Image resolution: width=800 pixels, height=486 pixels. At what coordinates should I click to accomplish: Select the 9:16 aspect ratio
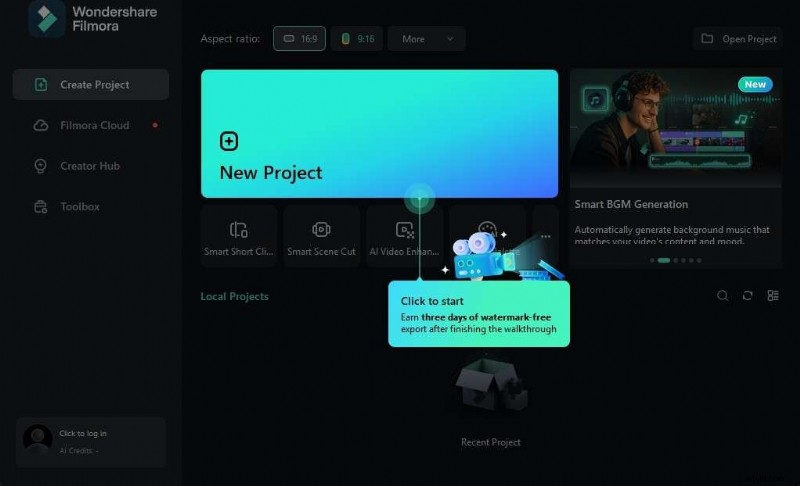[357, 39]
